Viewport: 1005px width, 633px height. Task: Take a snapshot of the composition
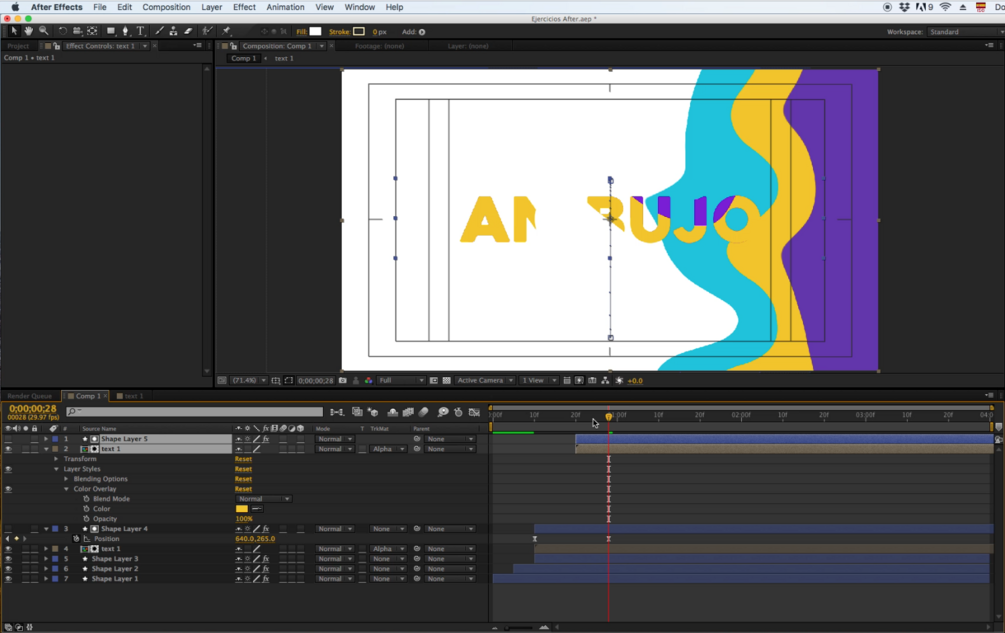(x=341, y=380)
